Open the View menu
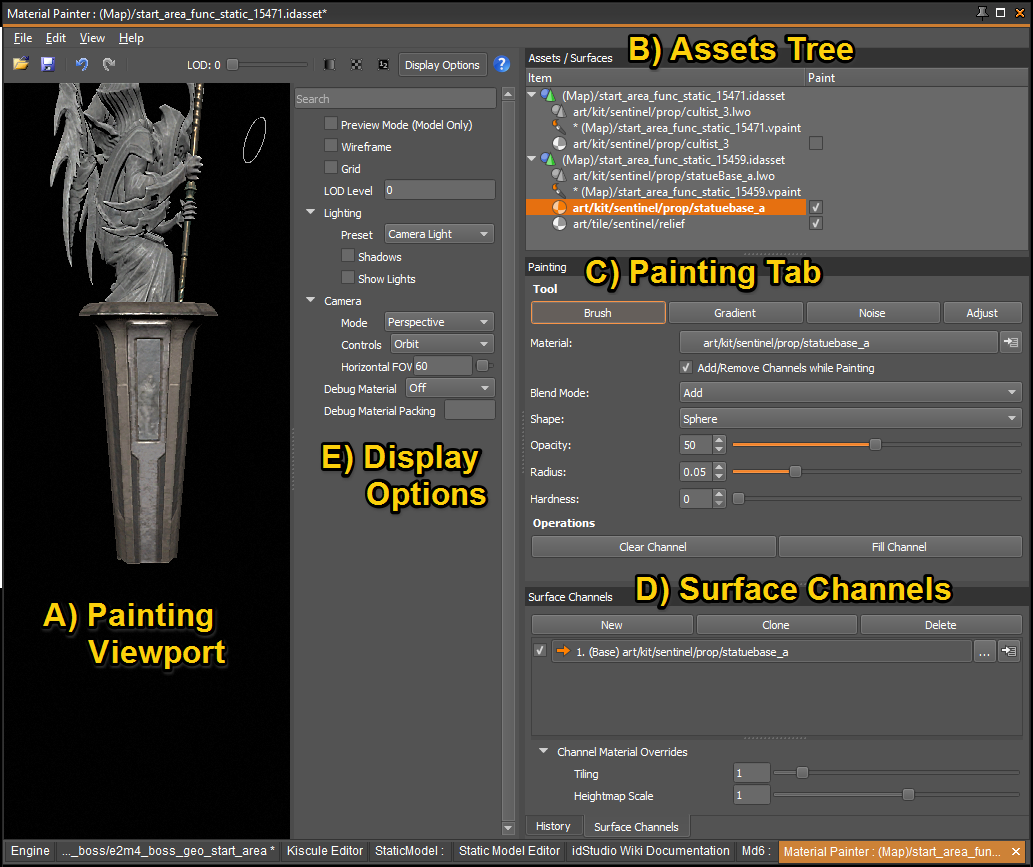 point(92,38)
